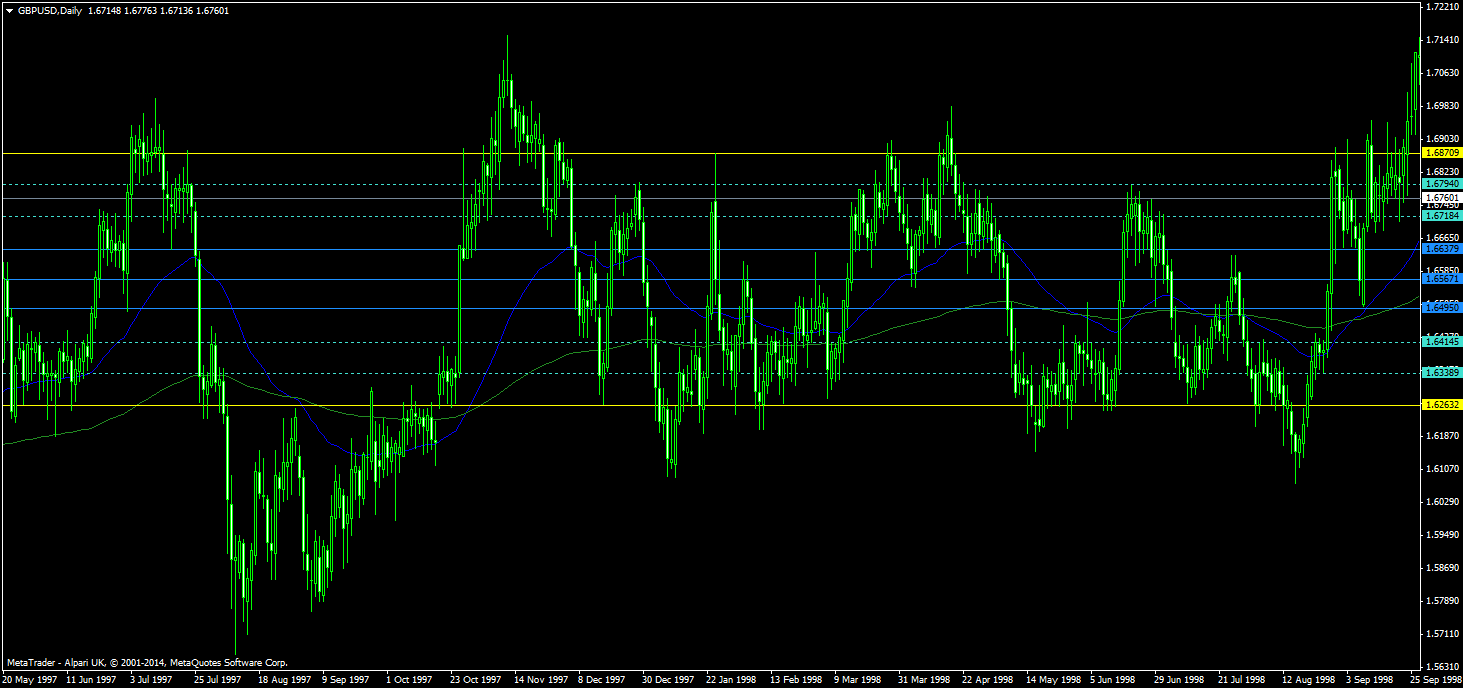Image resolution: width=1463 pixels, height=688 pixels.
Task: Click the 20 May 1997 date label
Action: point(30,679)
